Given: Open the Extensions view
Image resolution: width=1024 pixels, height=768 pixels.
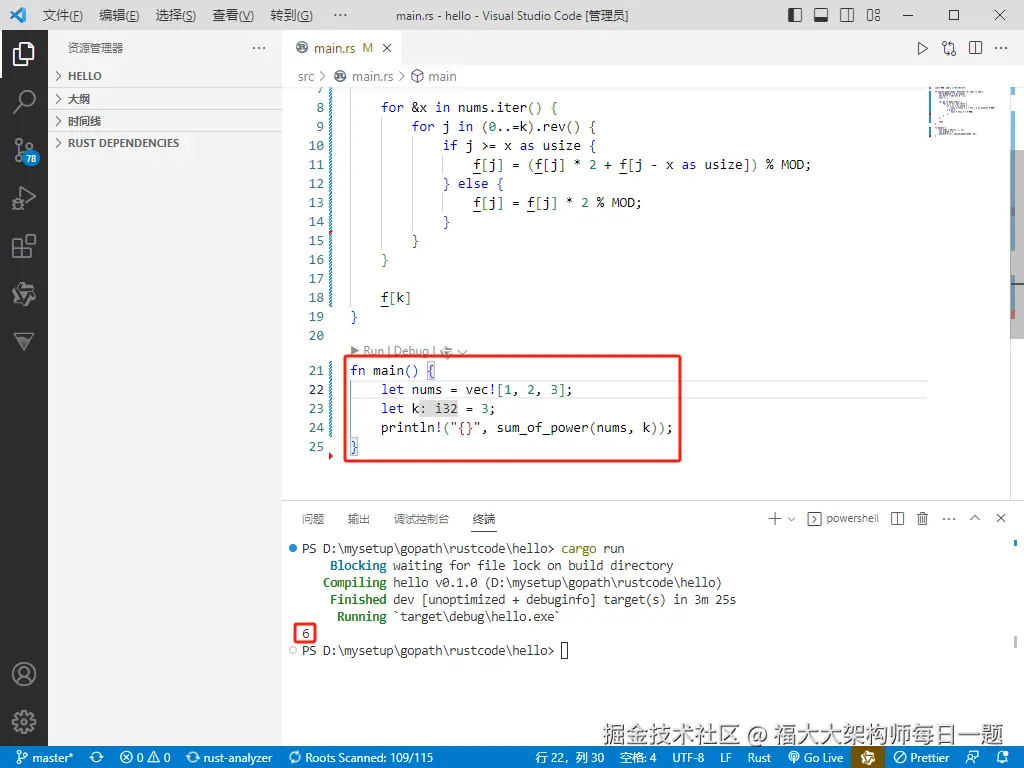Looking at the screenshot, I should (24, 246).
